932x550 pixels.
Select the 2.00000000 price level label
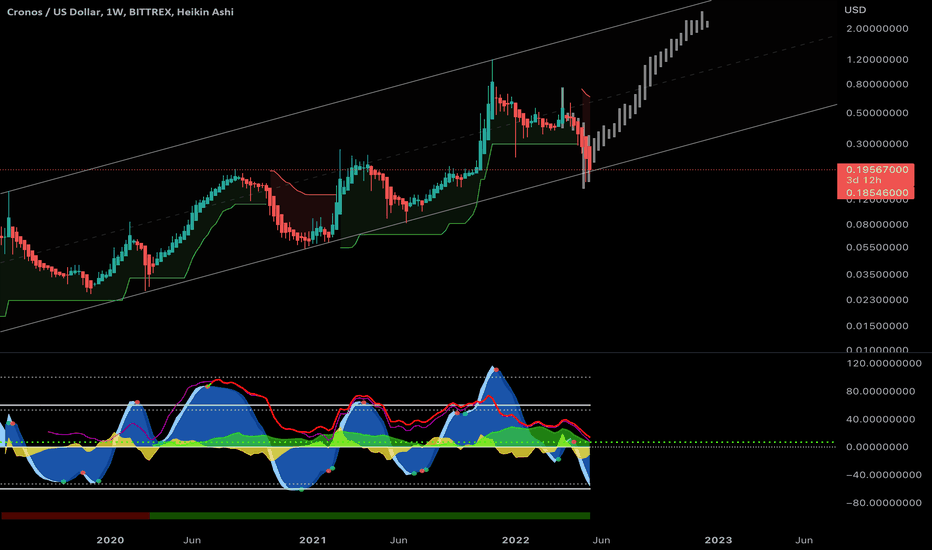[877, 29]
